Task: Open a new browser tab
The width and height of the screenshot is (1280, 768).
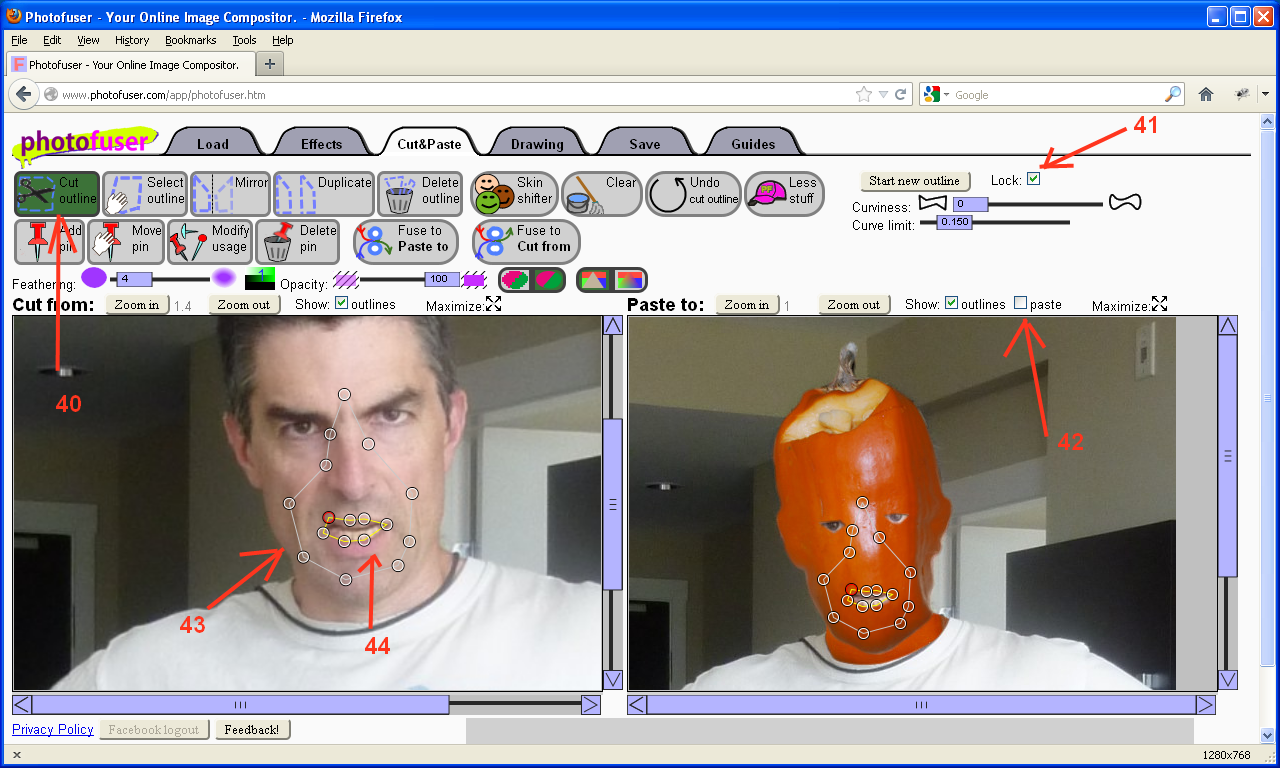Action: click(x=270, y=63)
